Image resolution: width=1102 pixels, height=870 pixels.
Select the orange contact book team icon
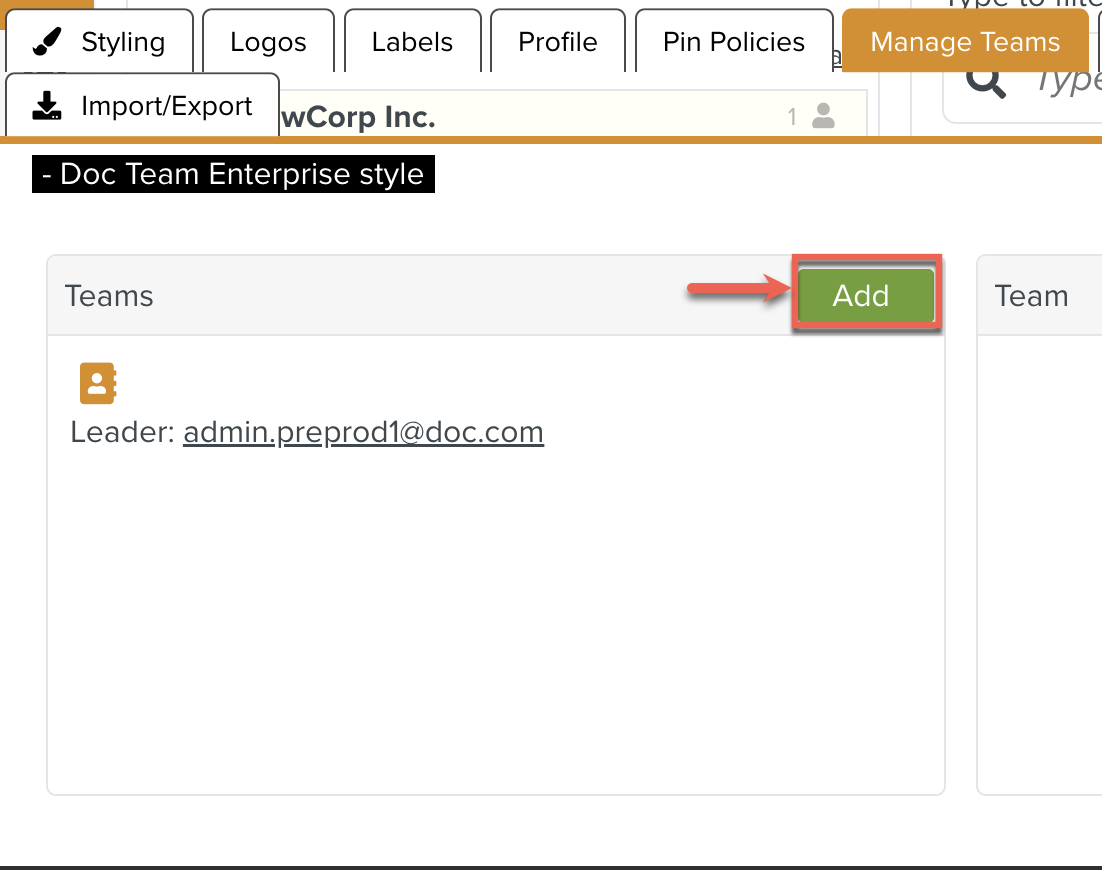[x=98, y=383]
